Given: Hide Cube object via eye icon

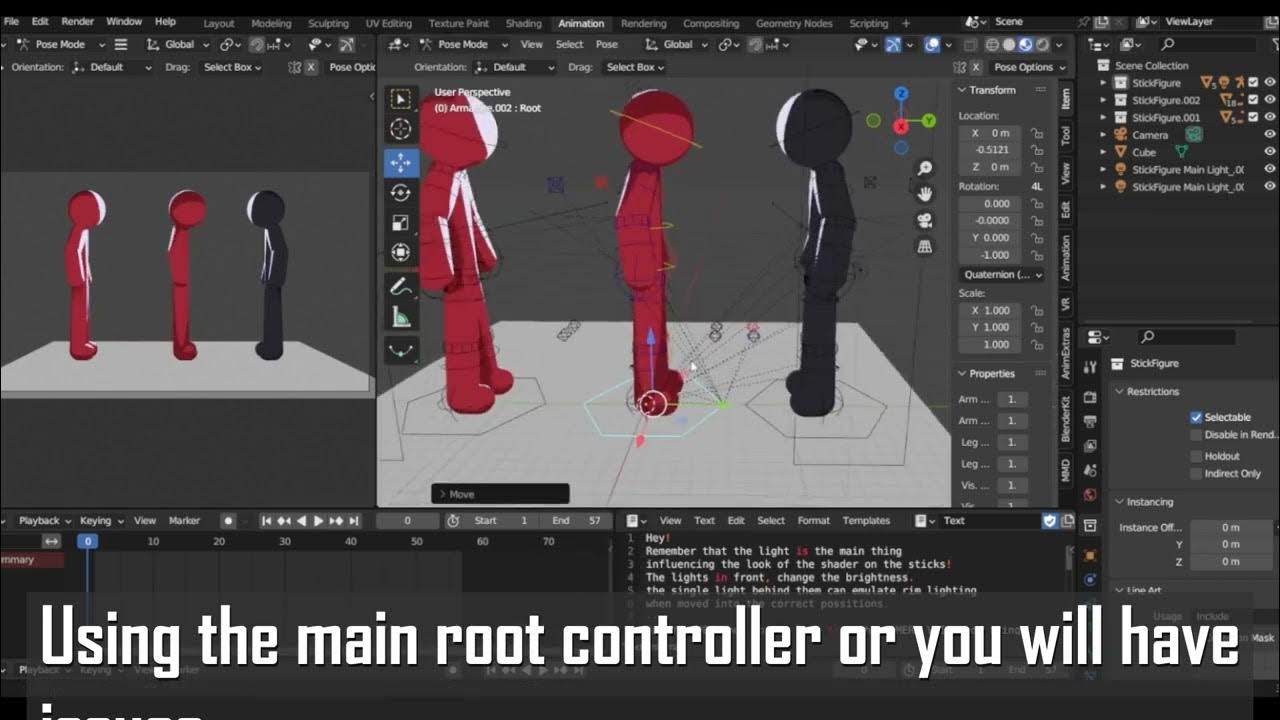Looking at the screenshot, I should pos(1270,152).
